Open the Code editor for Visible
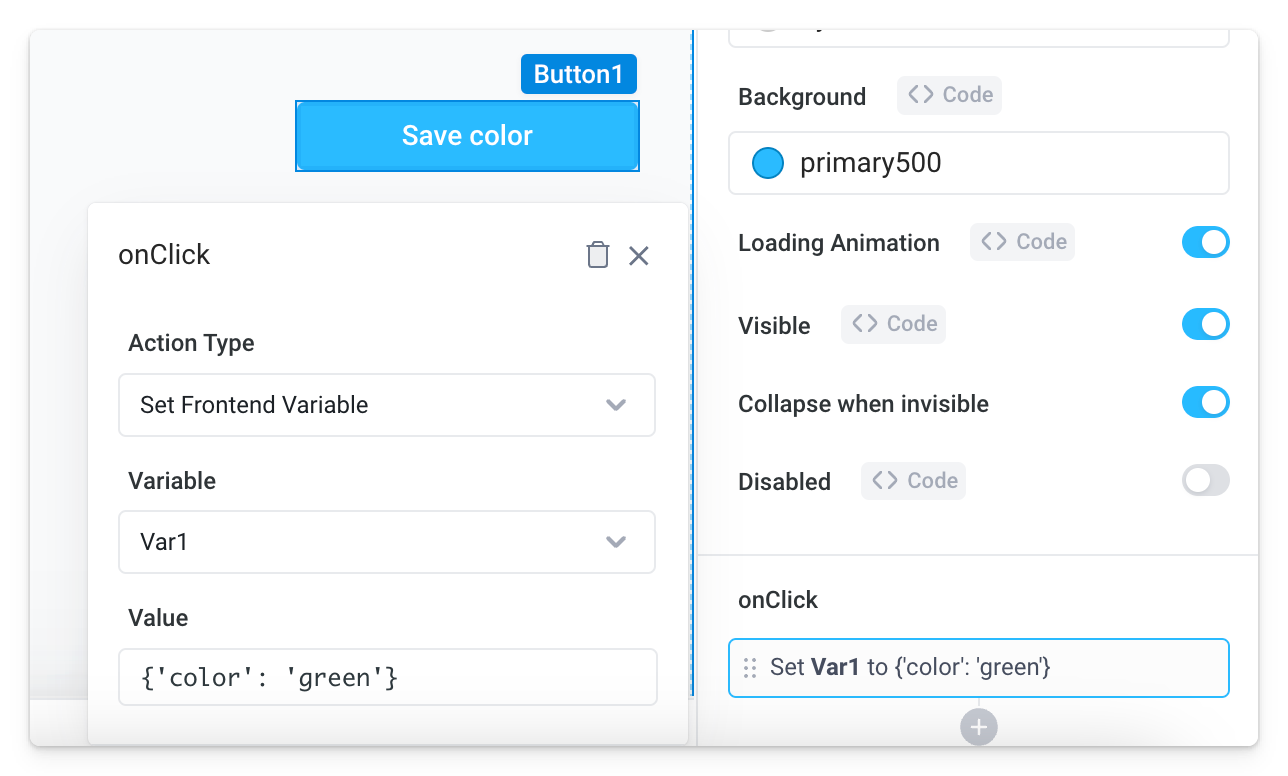Image resolution: width=1288 pixels, height=776 pixels. tap(893, 323)
